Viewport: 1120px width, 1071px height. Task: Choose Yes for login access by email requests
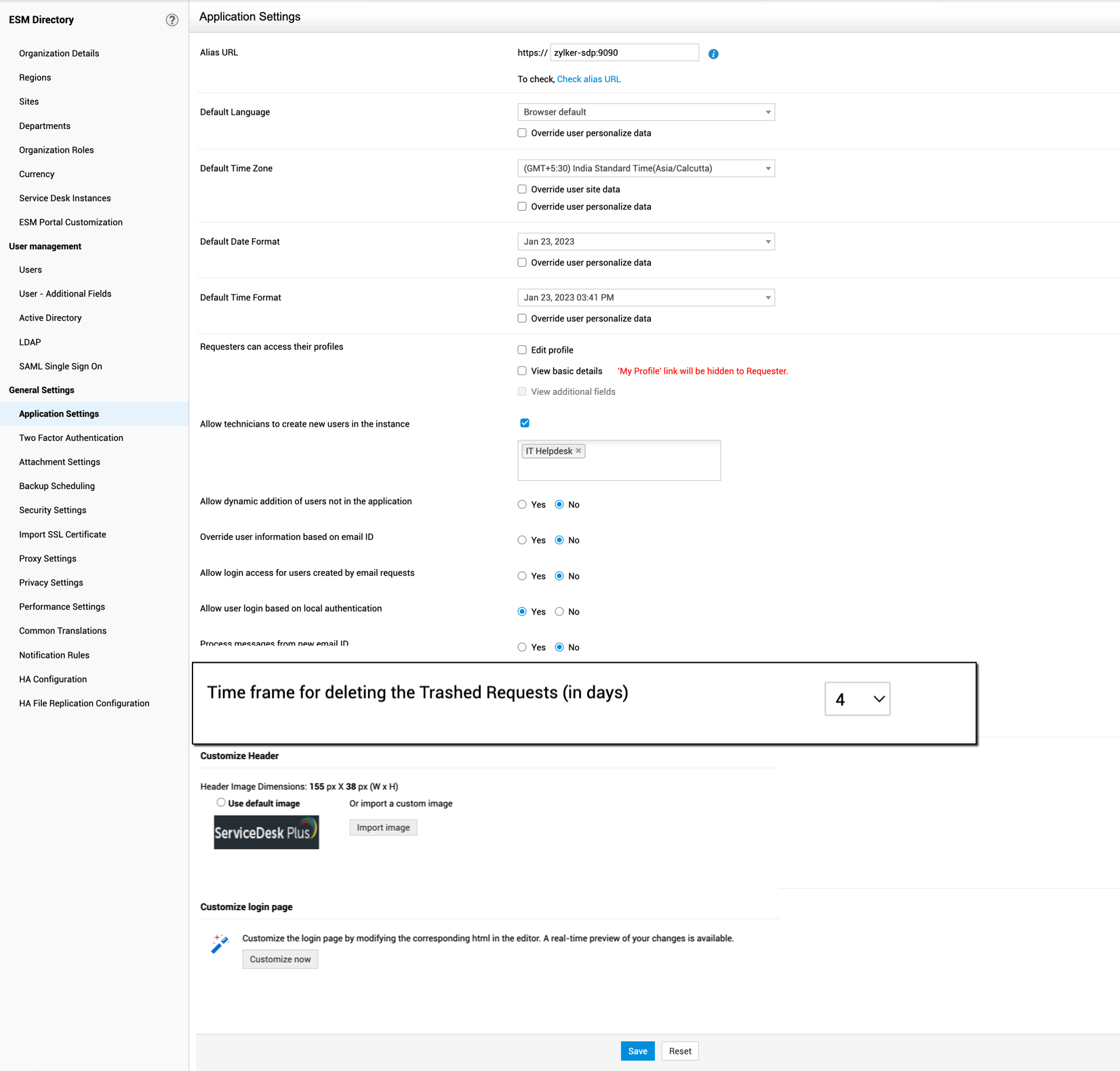522,576
